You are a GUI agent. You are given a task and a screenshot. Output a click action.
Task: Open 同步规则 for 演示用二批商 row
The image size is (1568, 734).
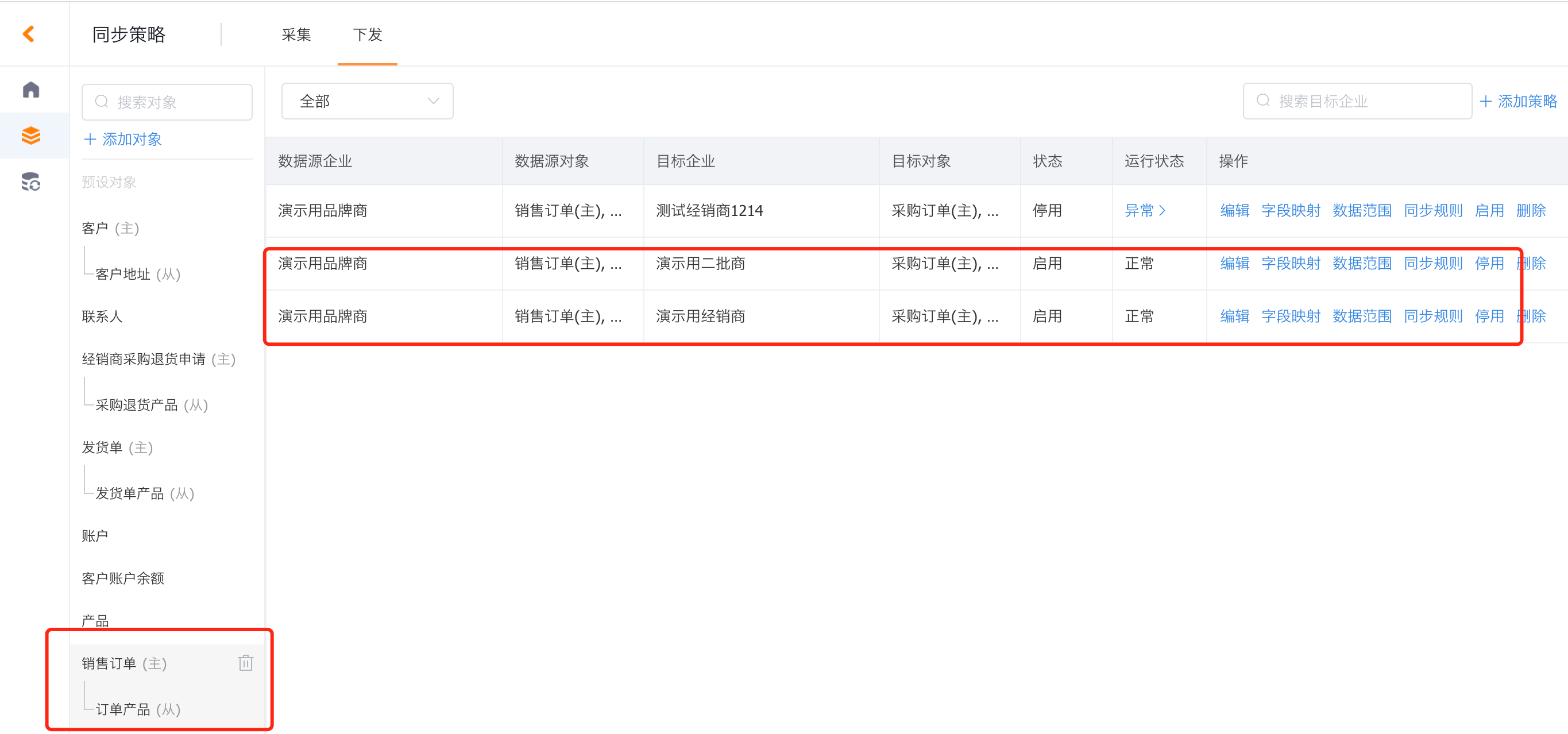(x=1433, y=264)
